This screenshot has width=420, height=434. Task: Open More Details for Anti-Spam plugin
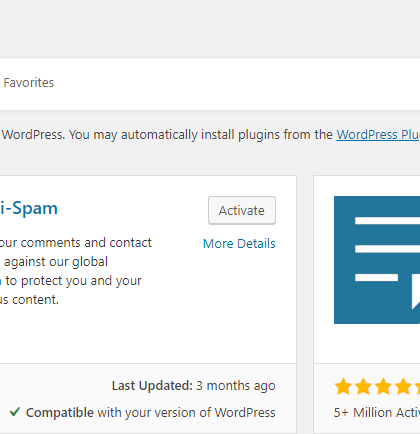click(x=239, y=244)
